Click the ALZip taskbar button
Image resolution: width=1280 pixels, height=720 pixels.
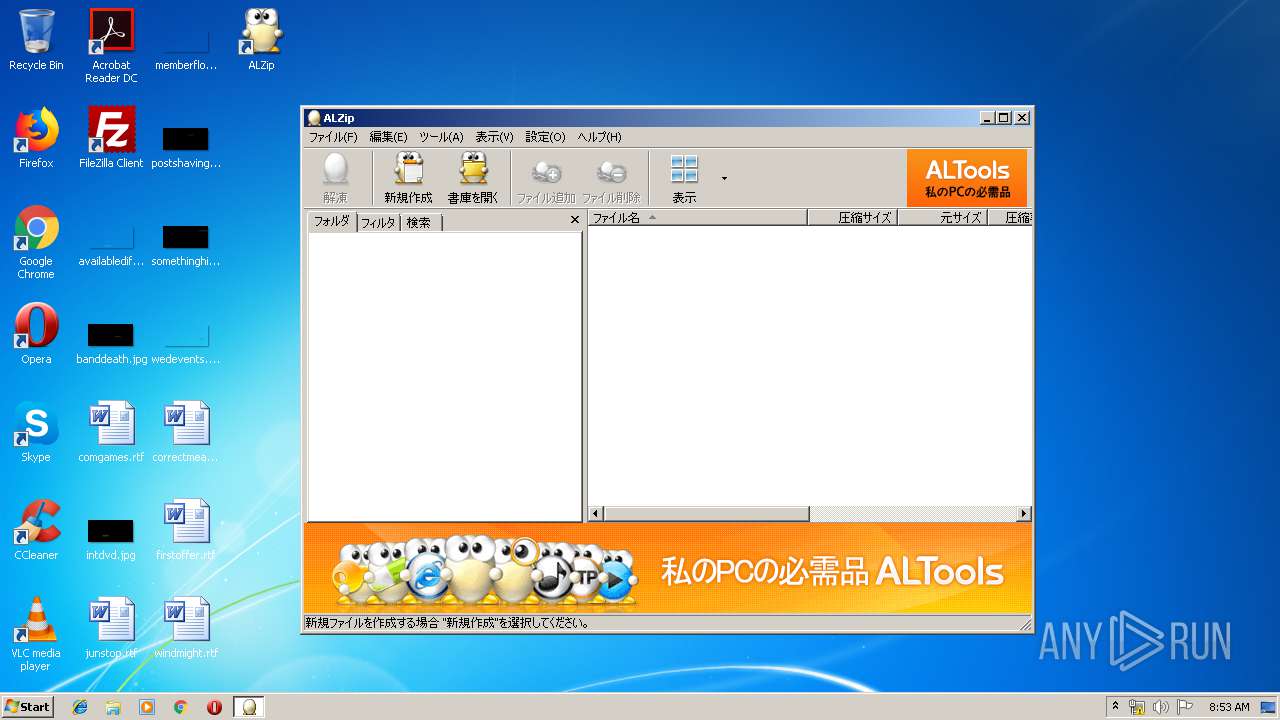click(249, 707)
